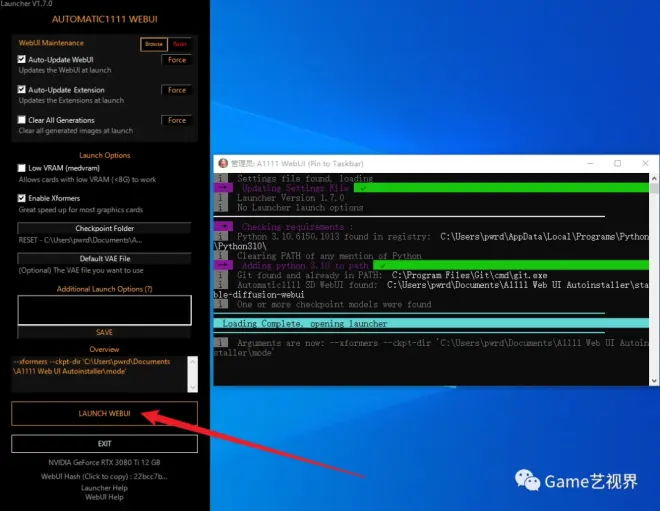The width and height of the screenshot is (660, 511).
Task: Click the 'Updating Settings File' console line
Action: [x=295, y=188]
